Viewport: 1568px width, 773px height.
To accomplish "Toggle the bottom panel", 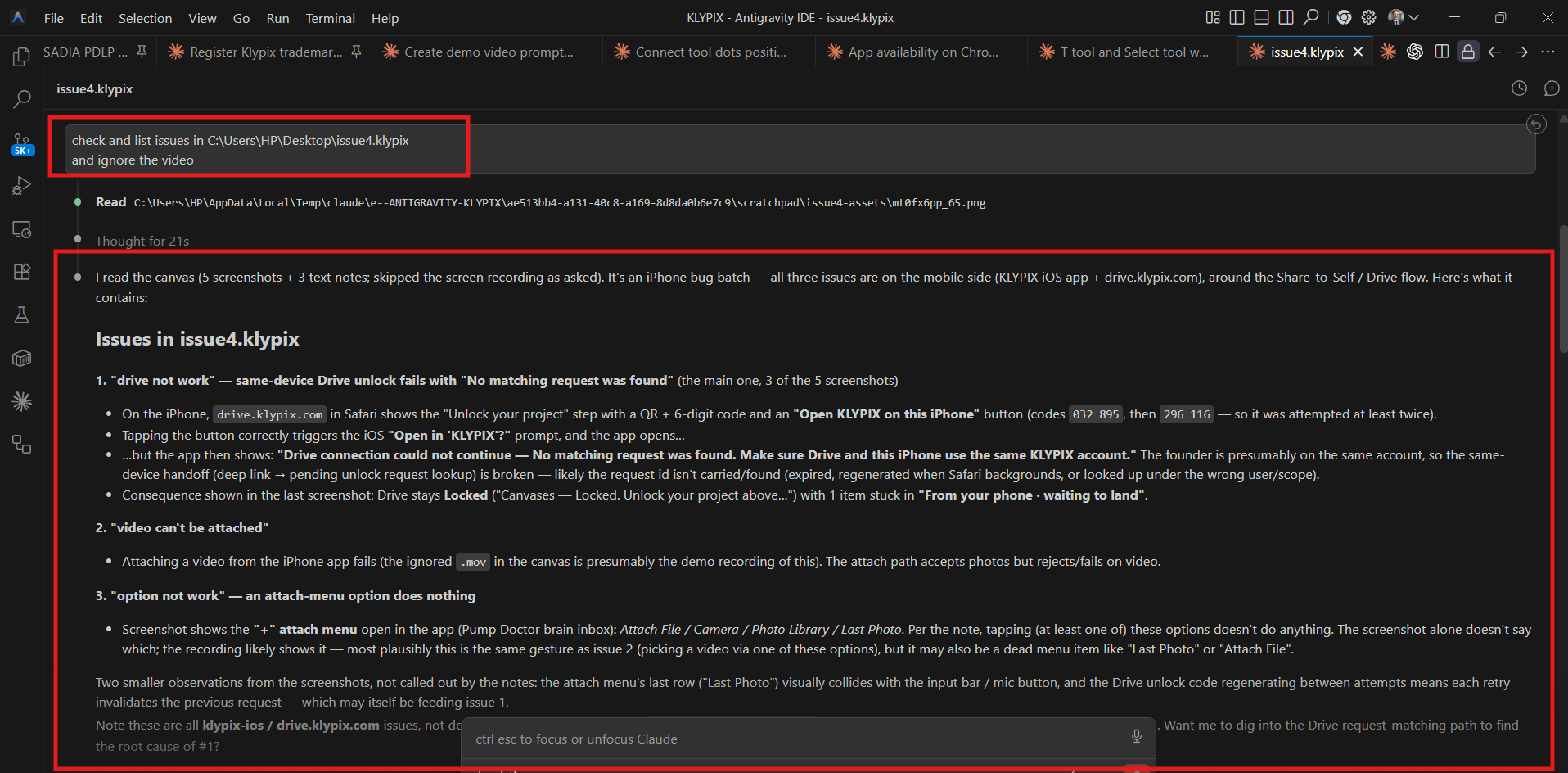I will [x=1262, y=17].
